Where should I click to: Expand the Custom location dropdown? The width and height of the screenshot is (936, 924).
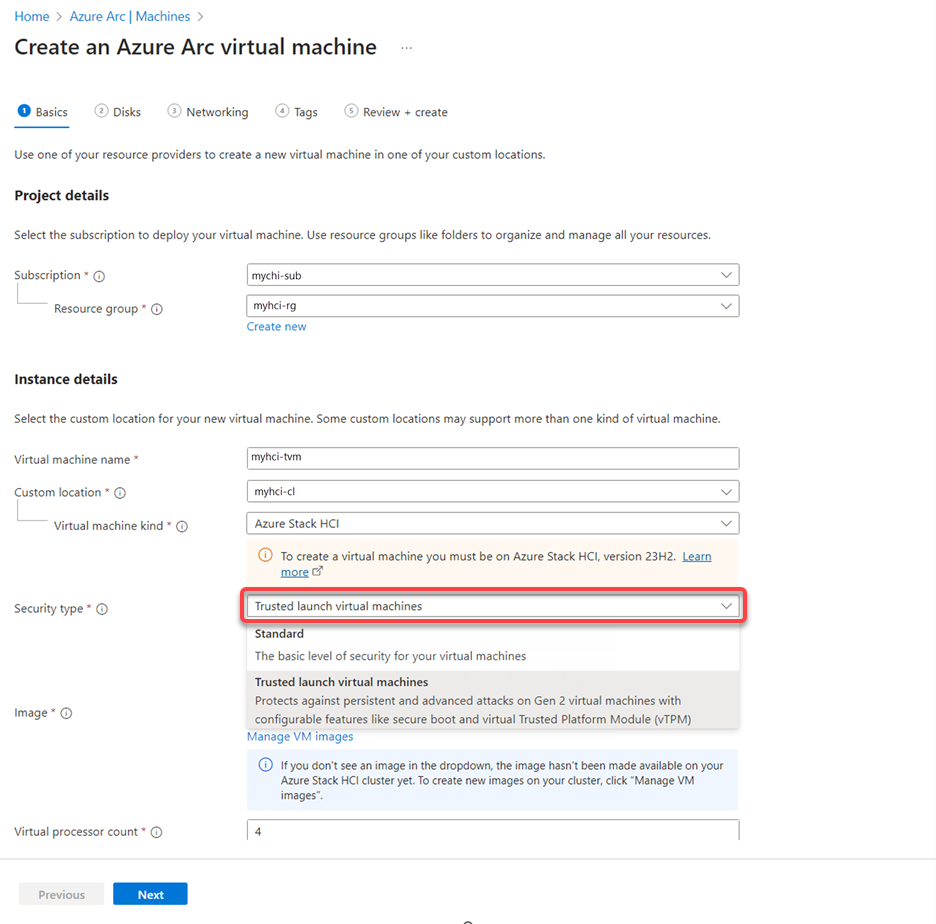tap(493, 492)
